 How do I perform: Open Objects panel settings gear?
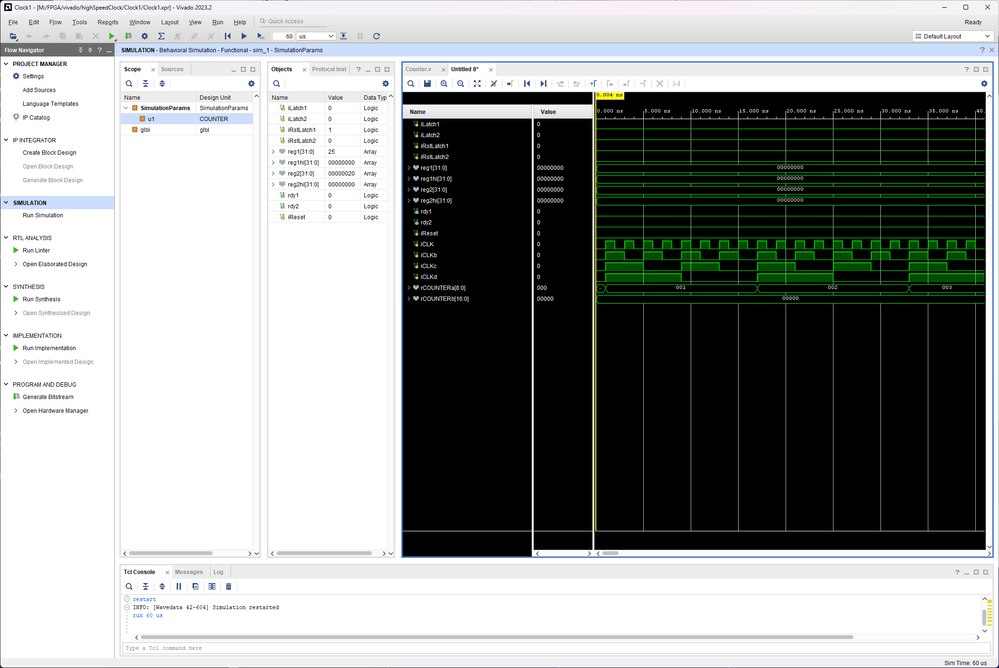[x=385, y=84]
